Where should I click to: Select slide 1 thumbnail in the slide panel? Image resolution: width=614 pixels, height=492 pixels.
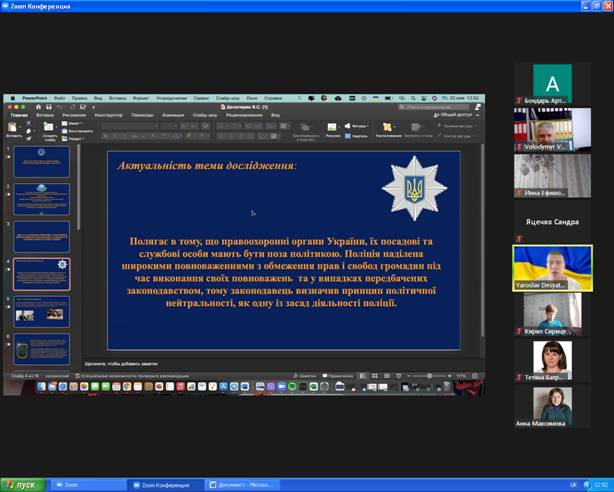(42, 162)
